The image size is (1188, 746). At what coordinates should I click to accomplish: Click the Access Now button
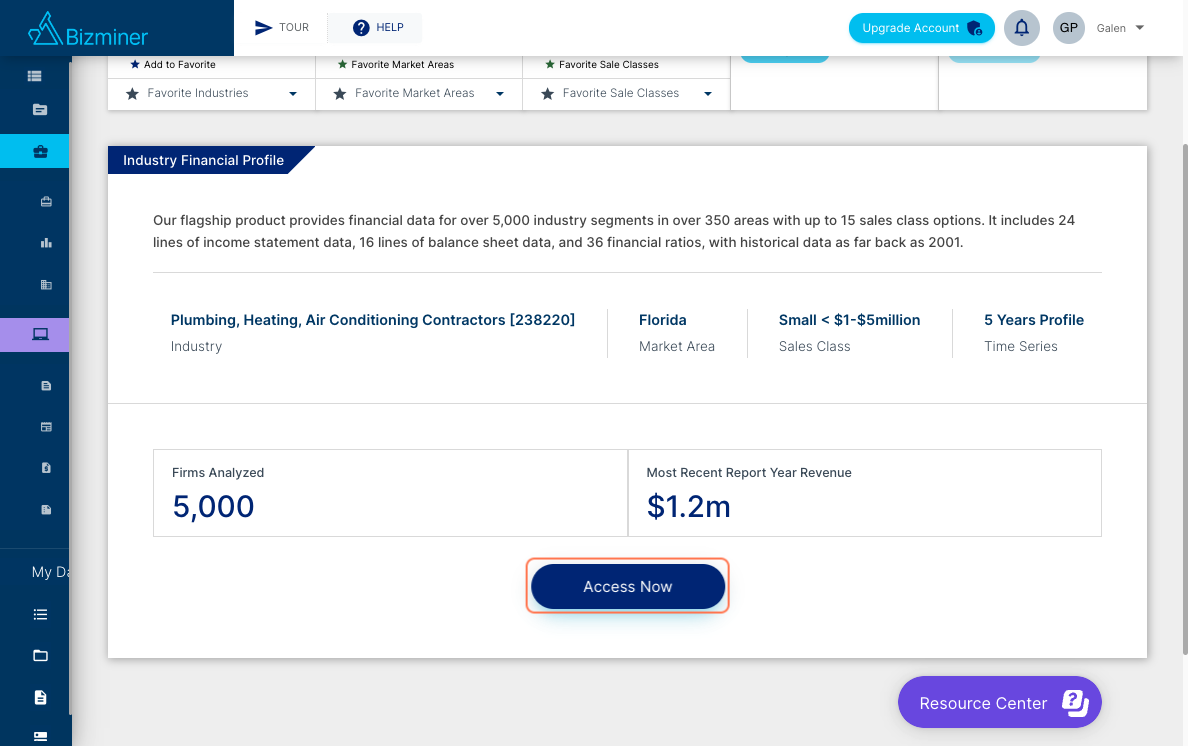coord(627,586)
